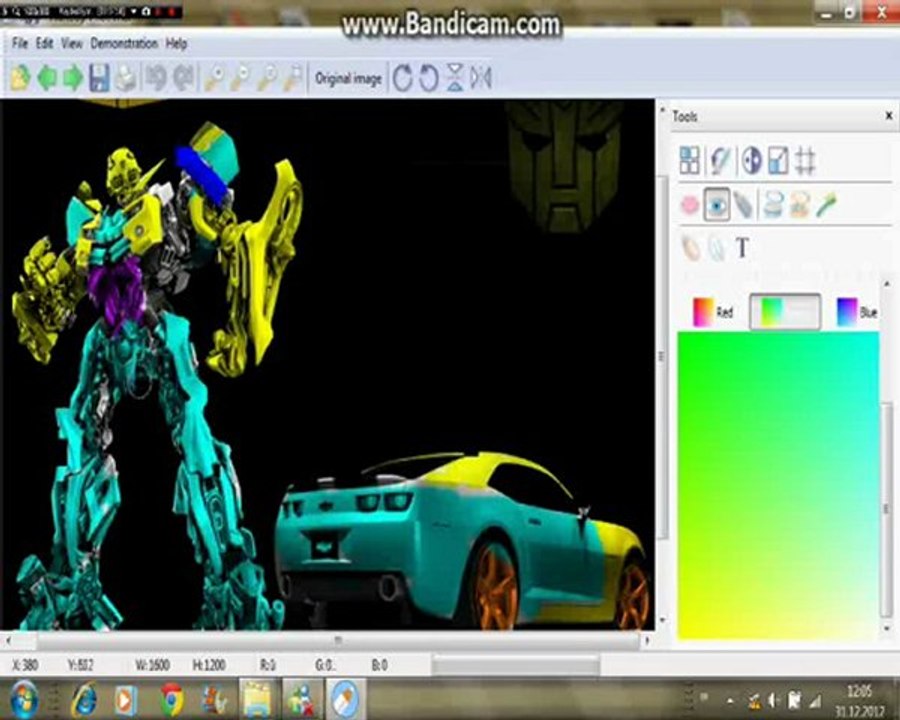This screenshot has width=900, height=720.
Task: Print the image using the printer icon
Action: tap(126, 78)
